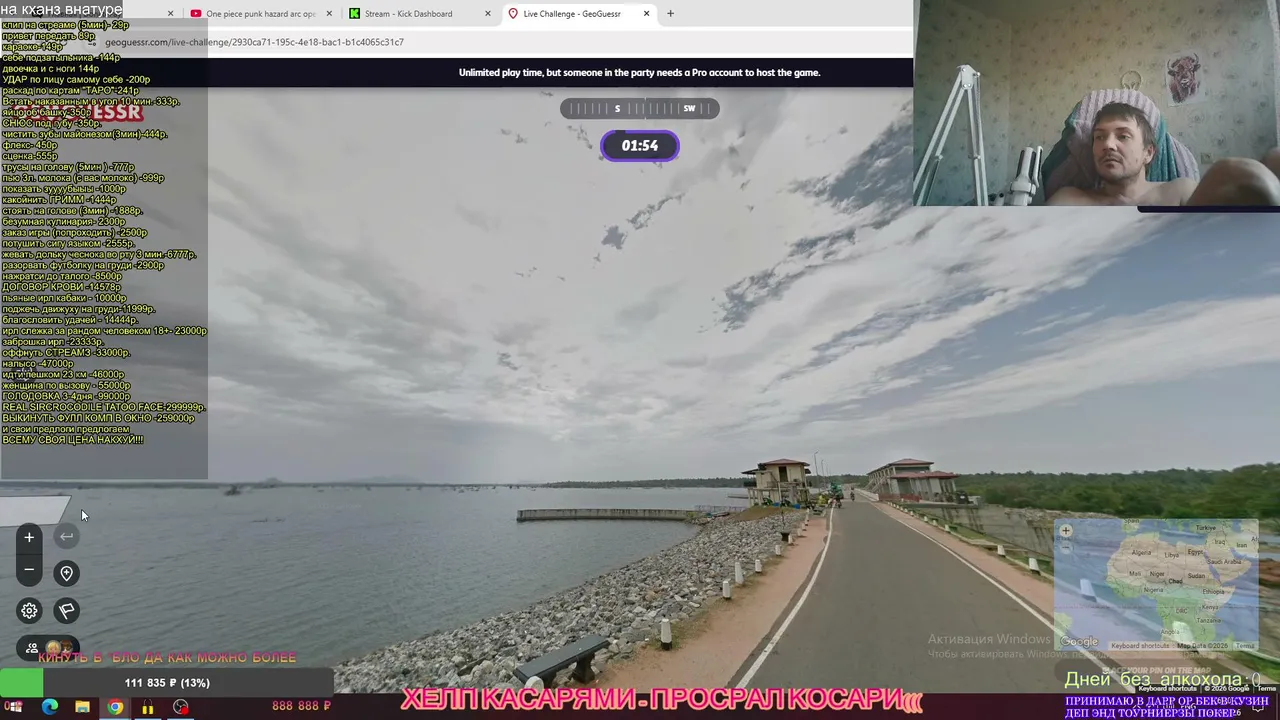Open the party members panel
The width and height of the screenshot is (1280, 720).
(x=47, y=648)
